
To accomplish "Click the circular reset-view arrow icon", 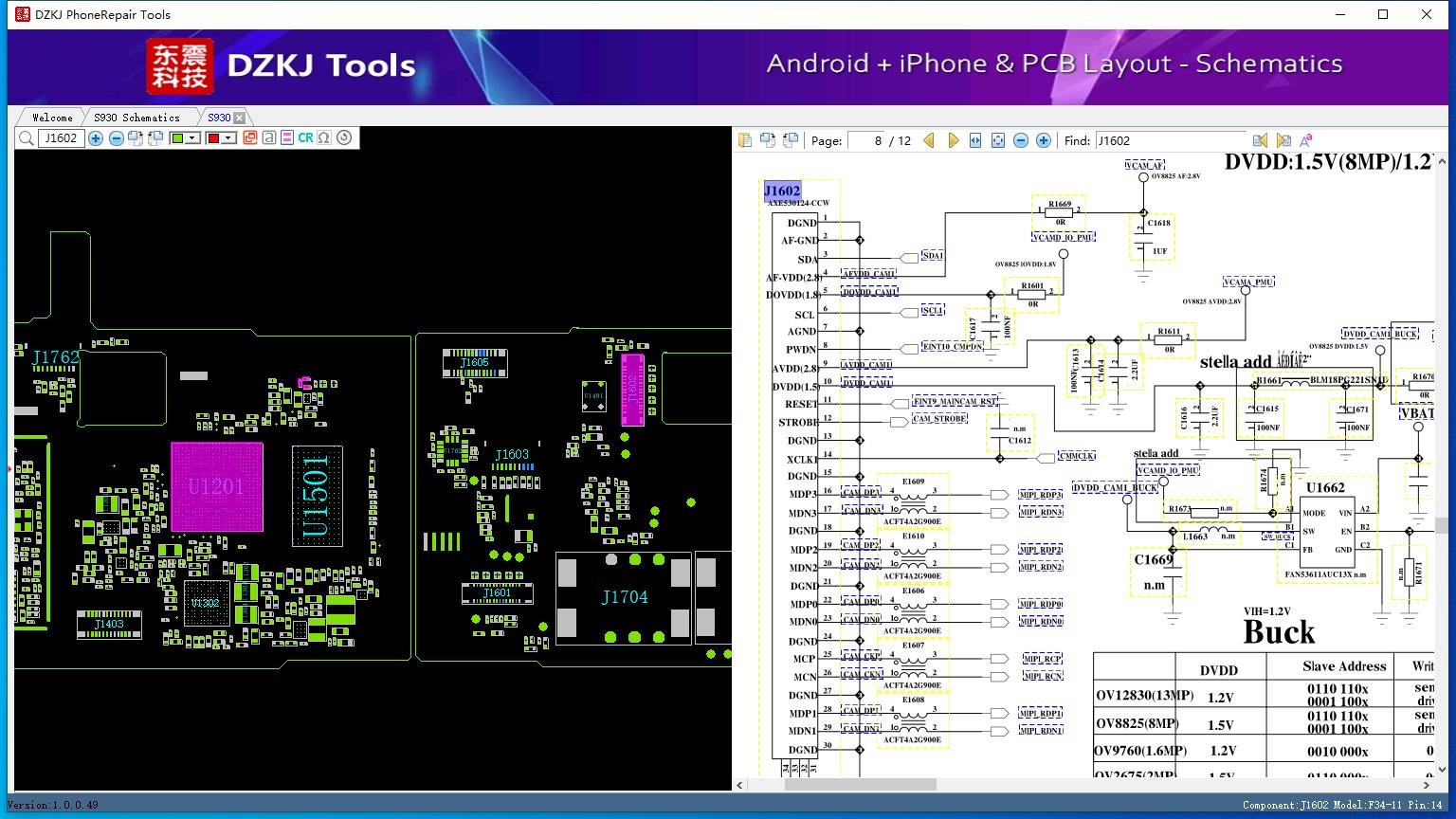I will pos(344,138).
